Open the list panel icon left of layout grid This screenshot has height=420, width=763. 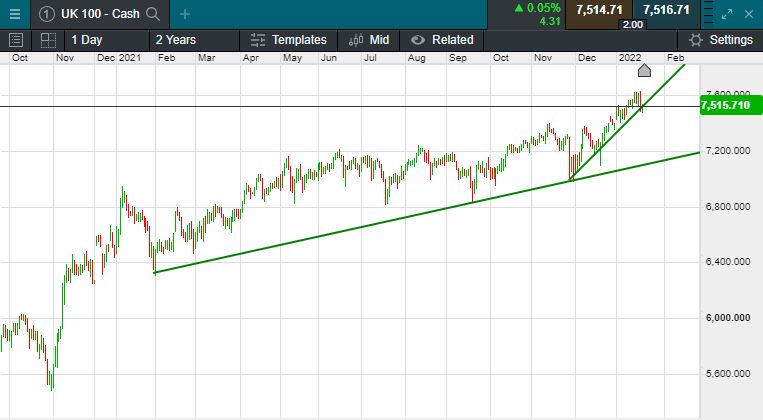pyautogui.click(x=16, y=40)
